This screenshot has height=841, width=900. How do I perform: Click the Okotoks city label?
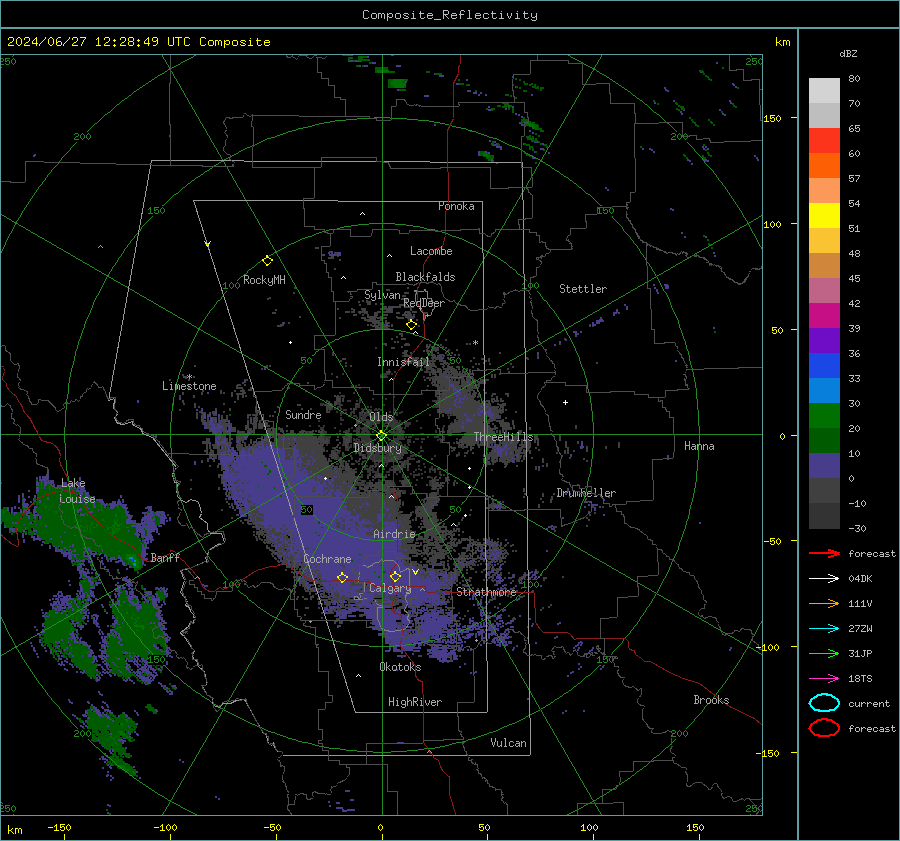400,667
